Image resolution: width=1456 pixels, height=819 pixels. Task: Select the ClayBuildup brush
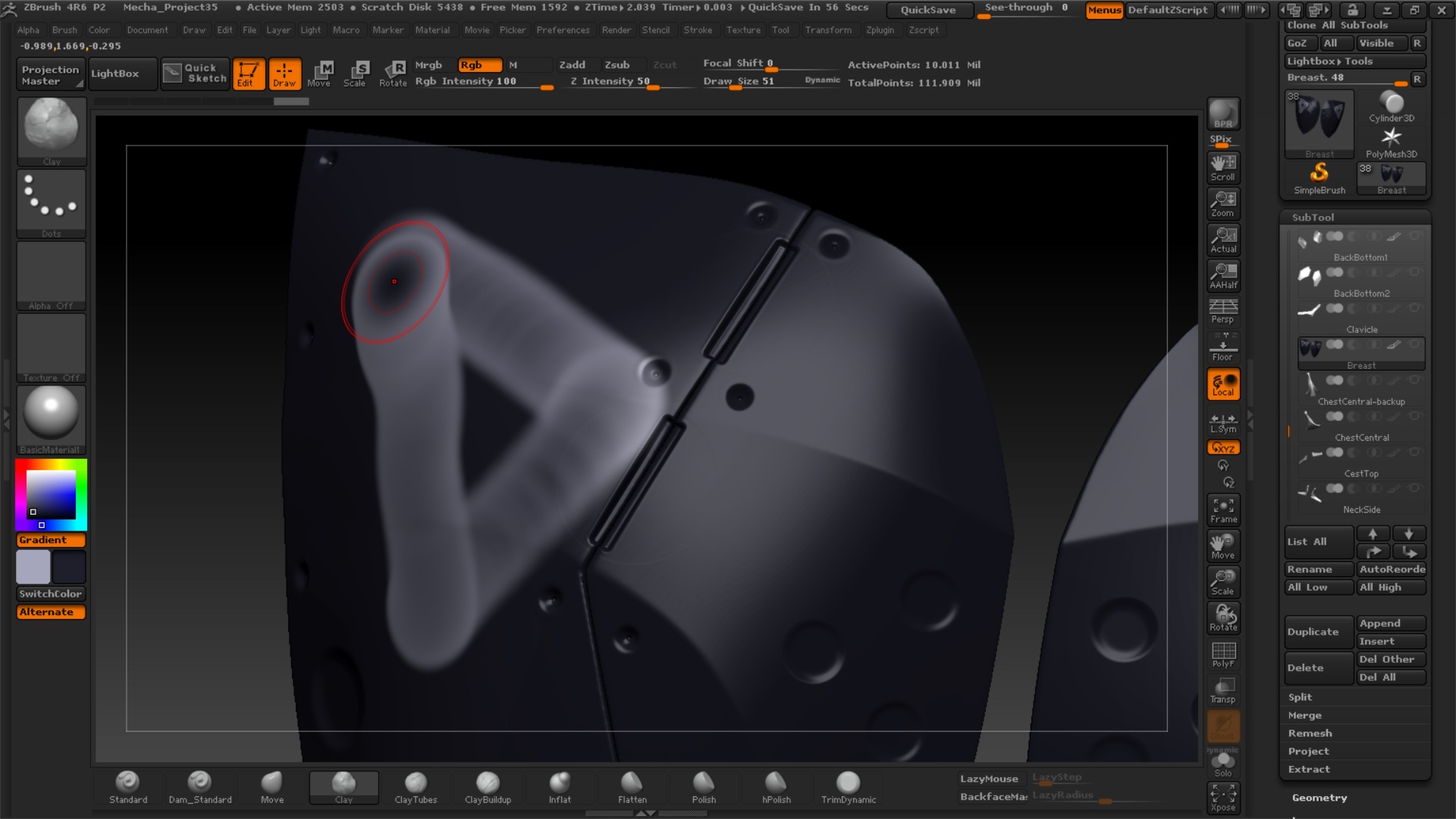(x=488, y=787)
